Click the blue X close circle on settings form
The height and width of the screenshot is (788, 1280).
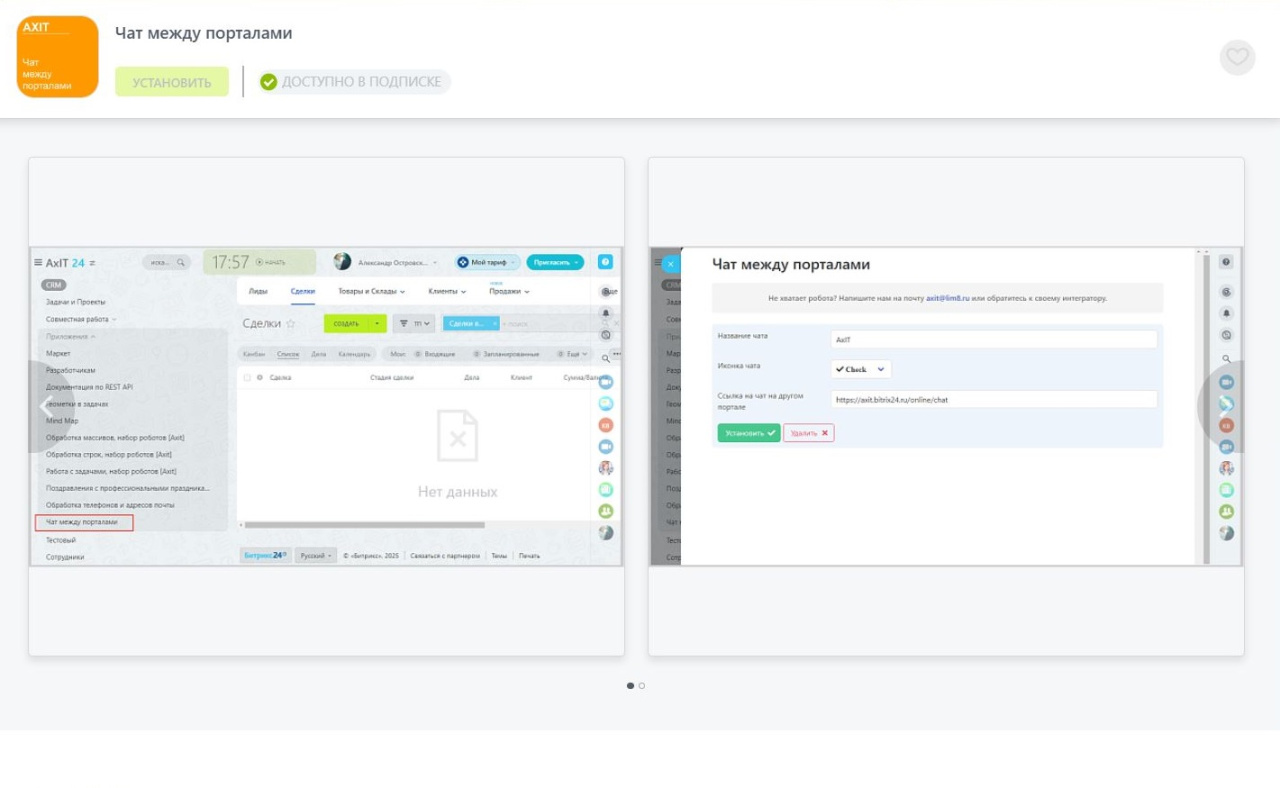click(x=671, y=264)
